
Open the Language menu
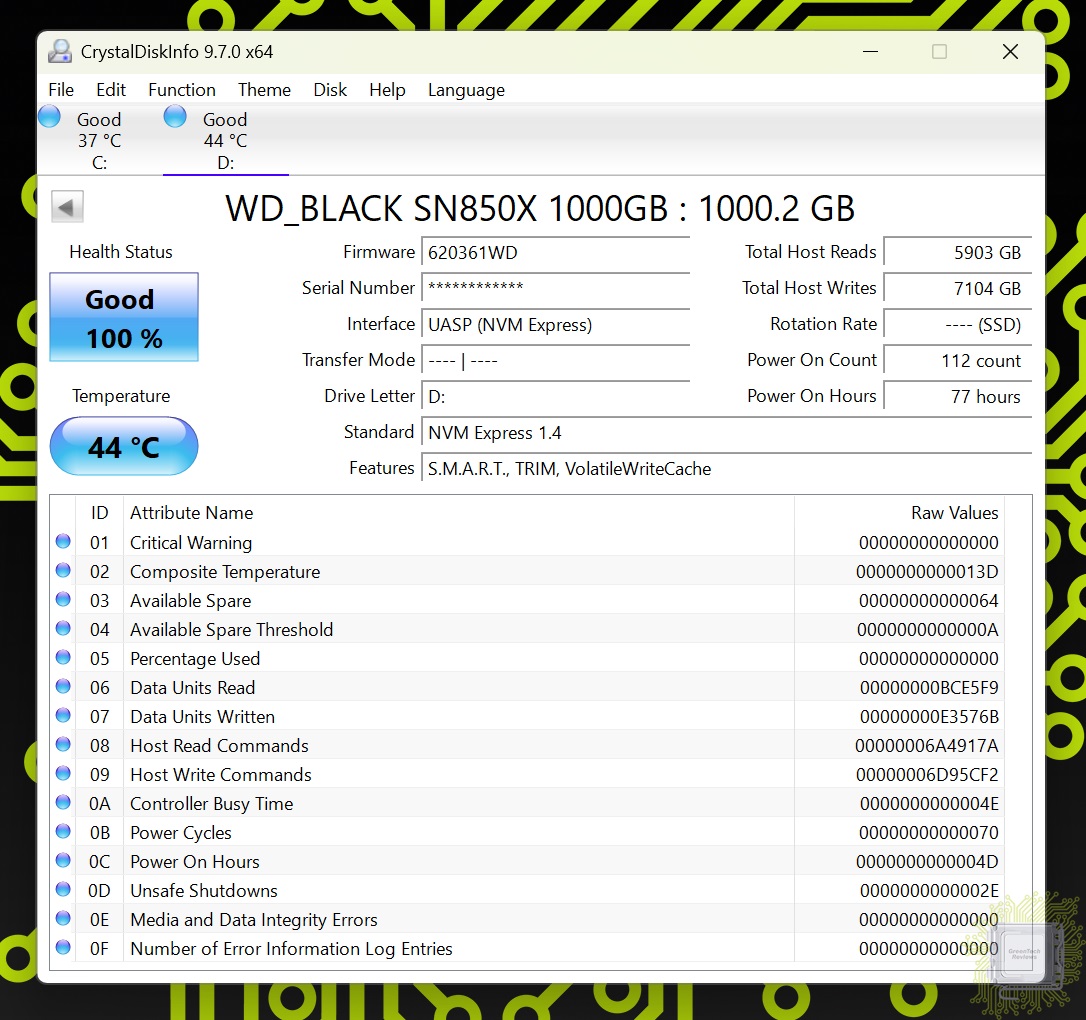[466, 90]
